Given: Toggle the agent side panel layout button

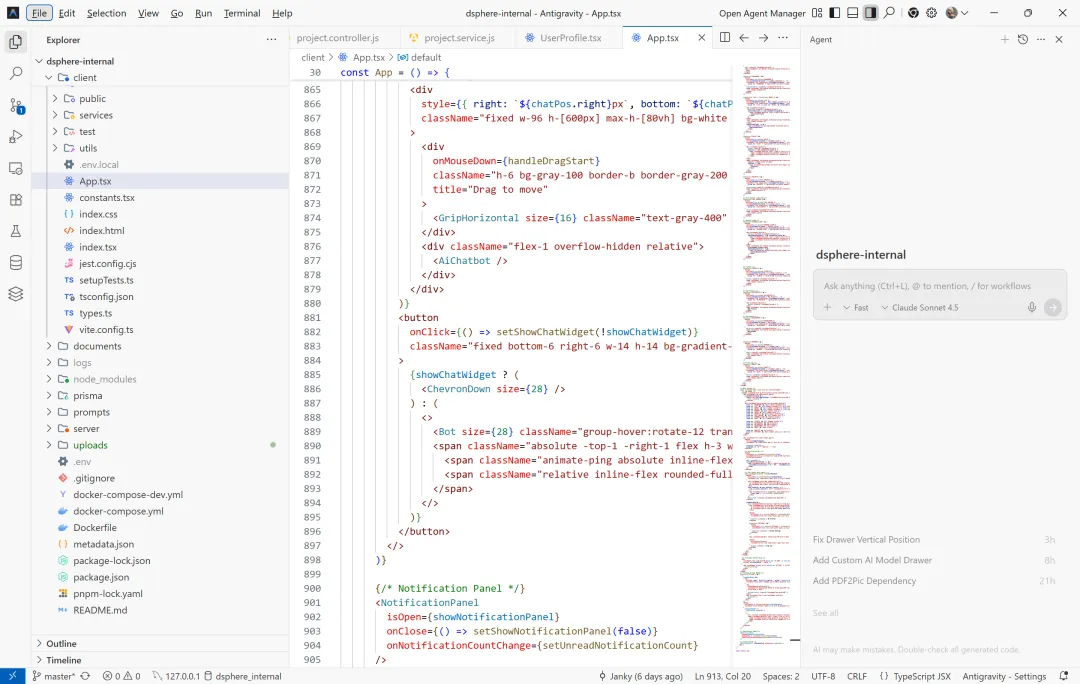Looking at the screenshot, I should [871, 13].
